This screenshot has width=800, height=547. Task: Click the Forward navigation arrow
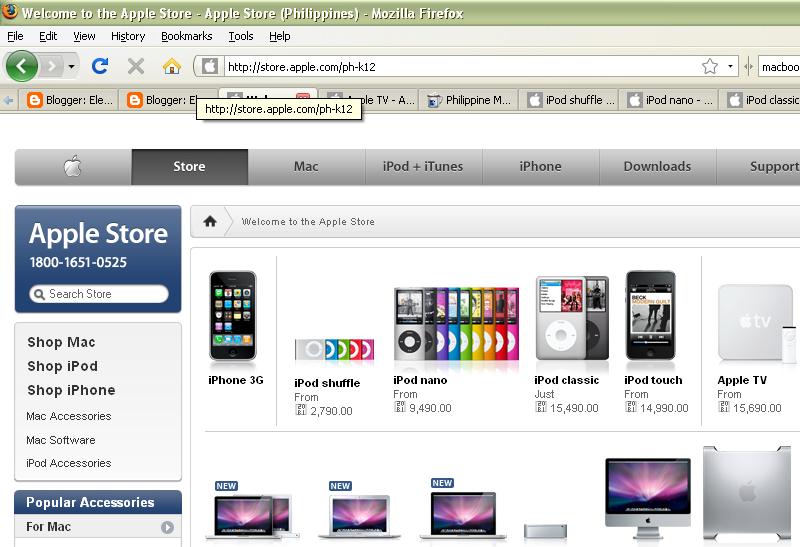tap(51, 66)
